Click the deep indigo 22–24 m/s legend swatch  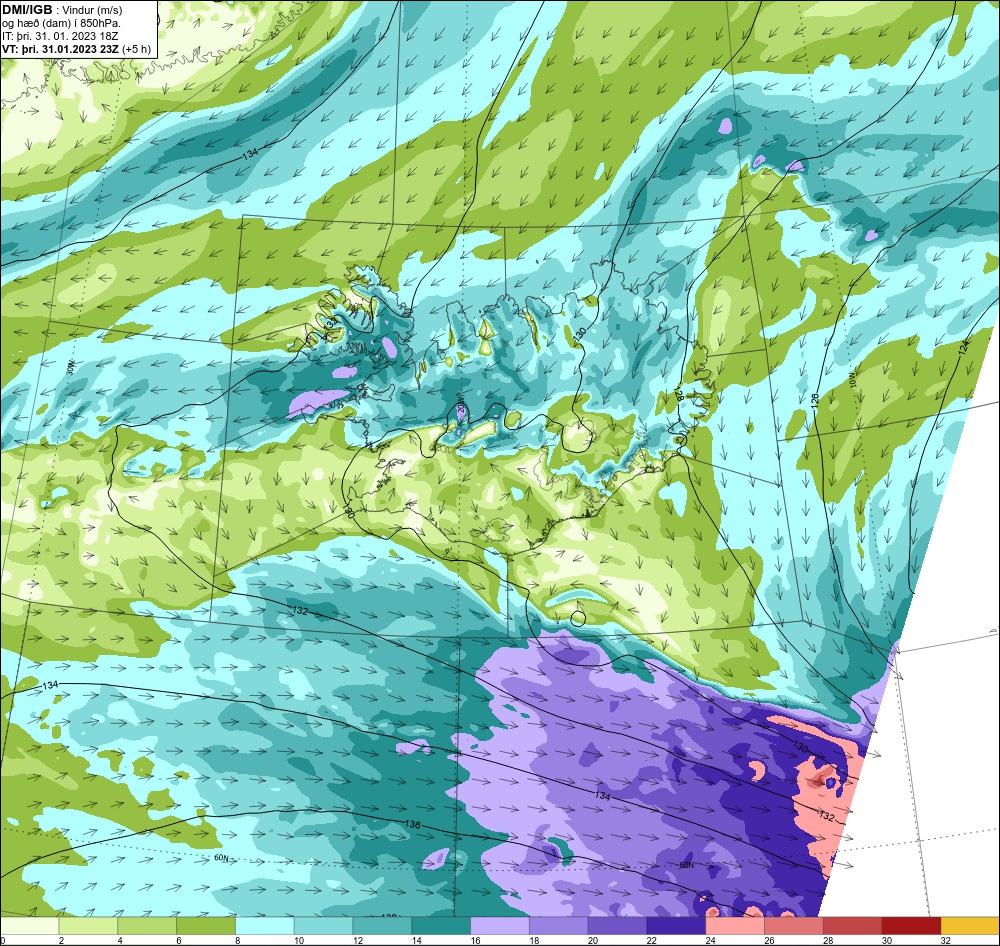click(676, 926)
